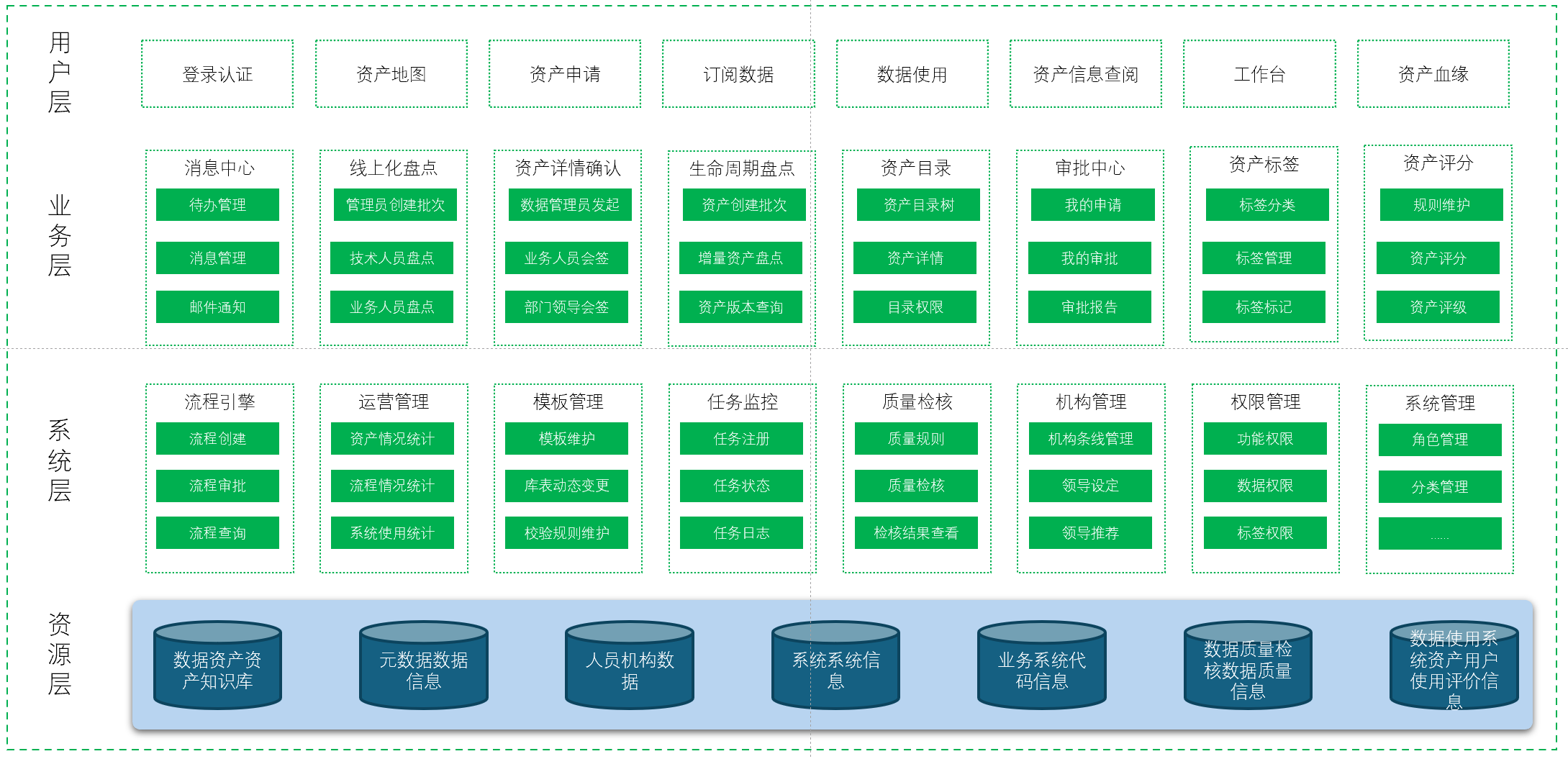This screenshot has width=1568, height=759.
Task: Click the 功能权限 block
Action: point(1265,439)
